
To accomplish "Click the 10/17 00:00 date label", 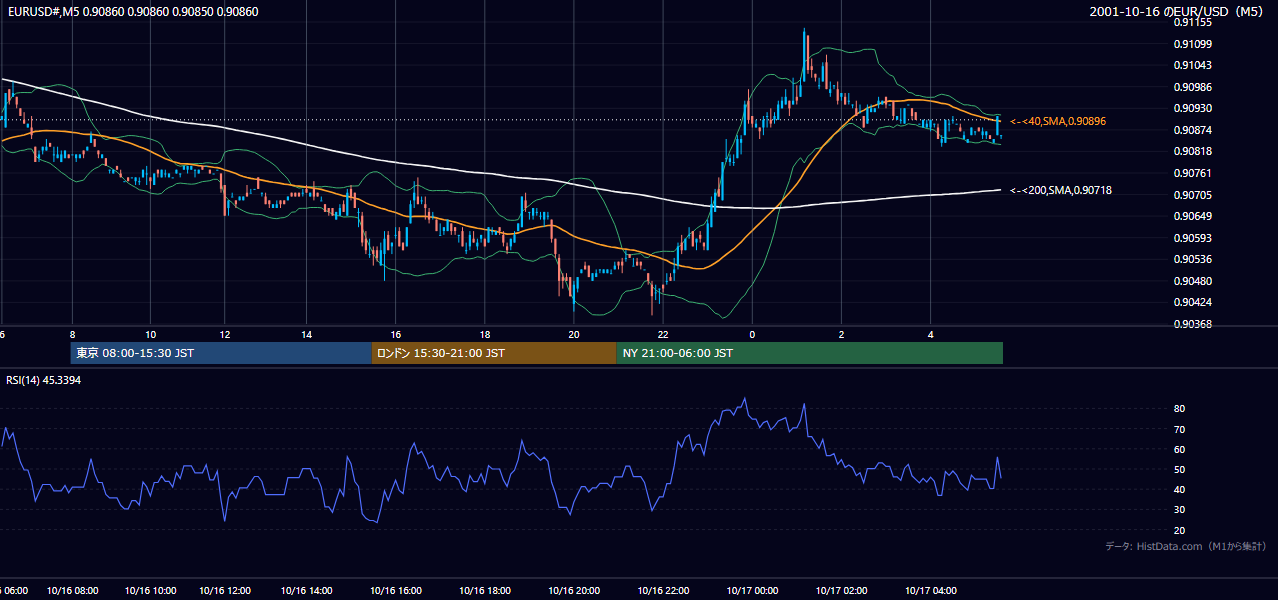I will (753, 590).
